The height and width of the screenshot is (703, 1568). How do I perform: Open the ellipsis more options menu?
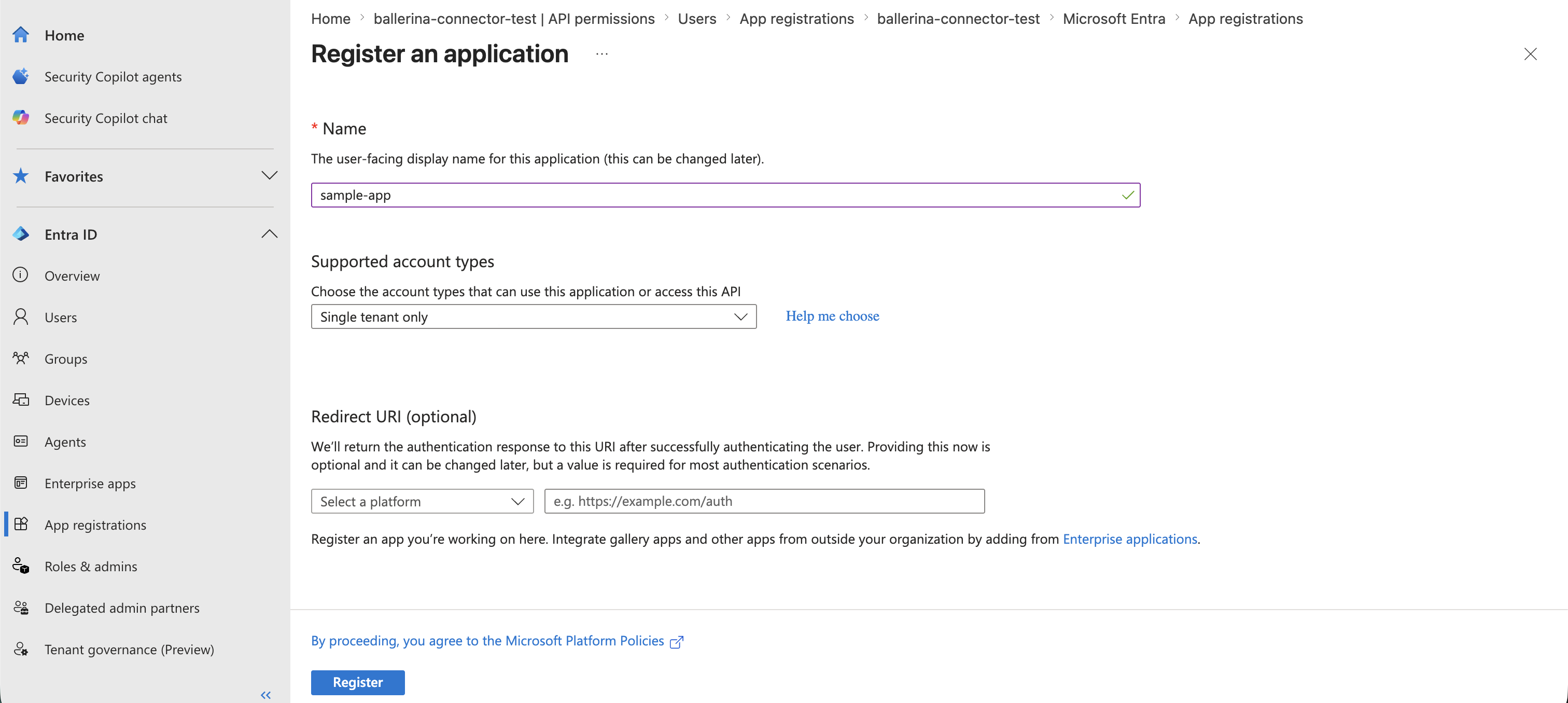coord(601,53)
